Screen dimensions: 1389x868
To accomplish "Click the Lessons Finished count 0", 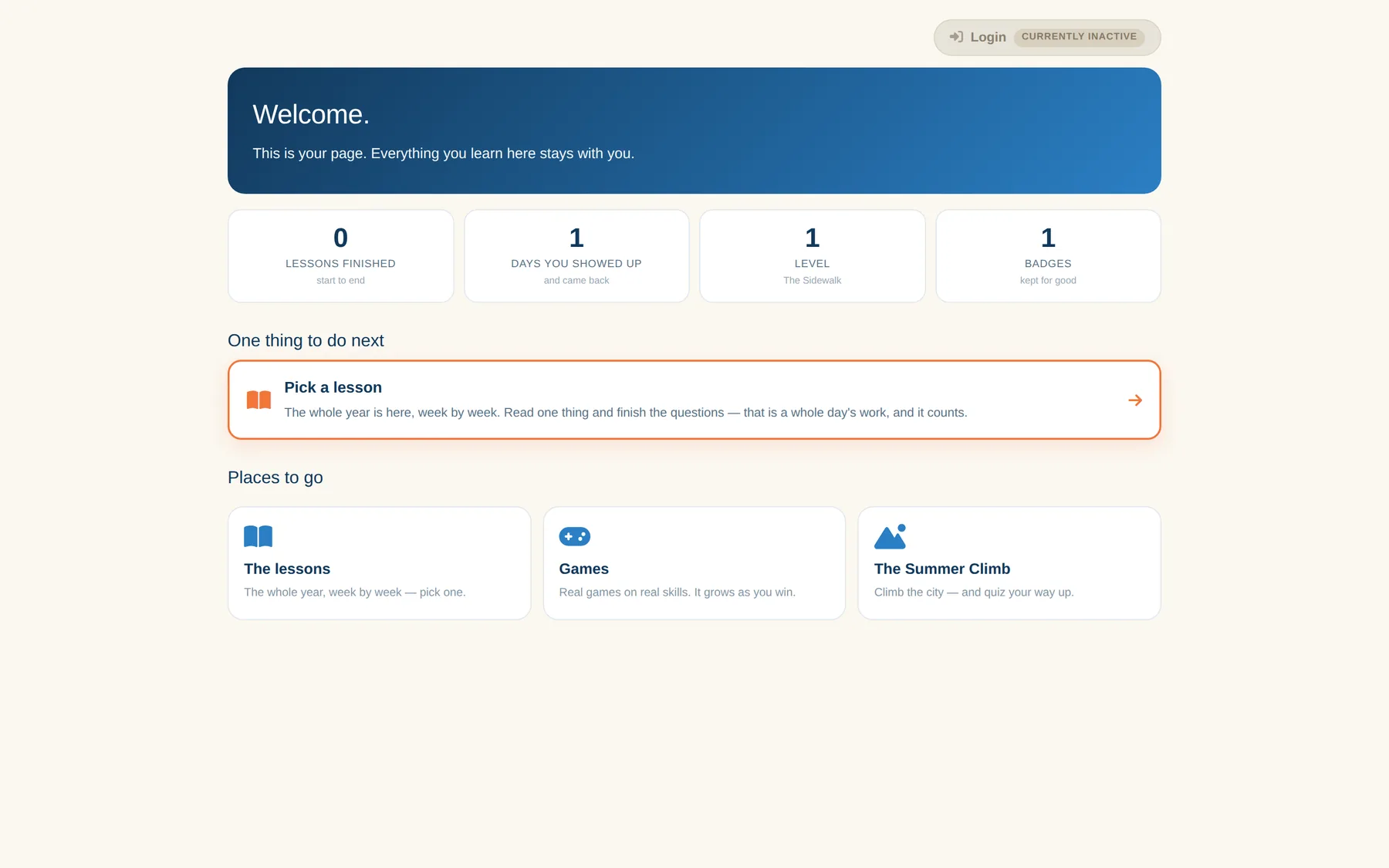I will [x=340, y=238].
